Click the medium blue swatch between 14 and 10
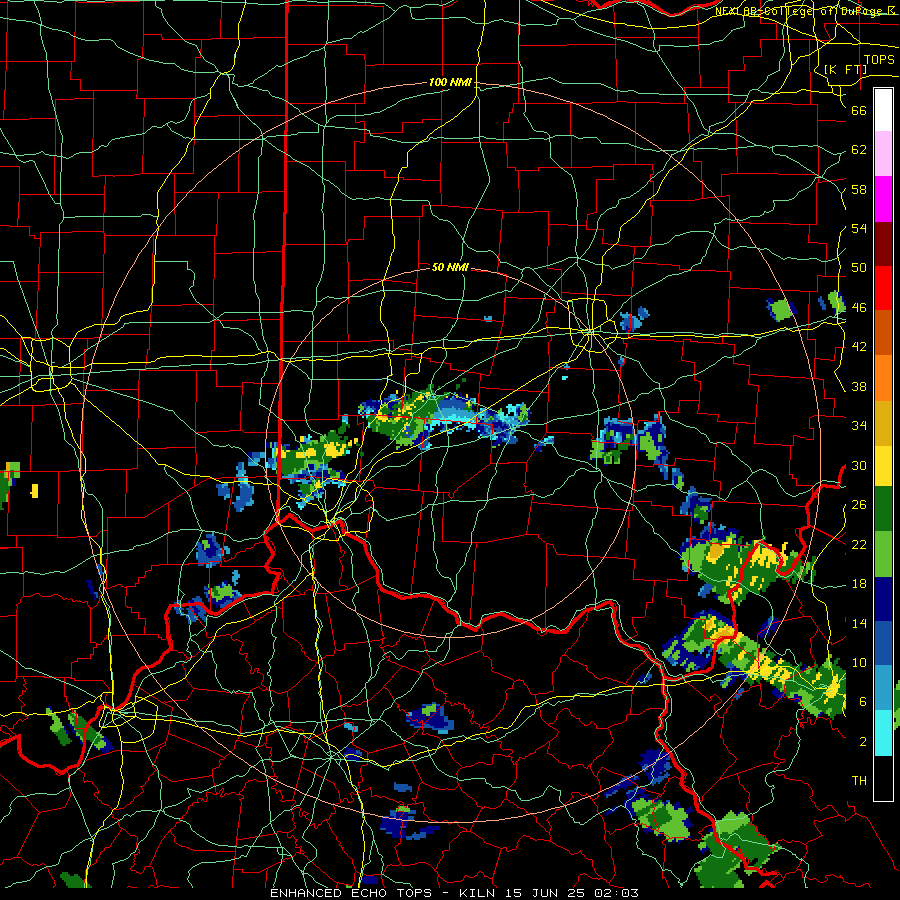900x900 pixels. pos(883,643)
